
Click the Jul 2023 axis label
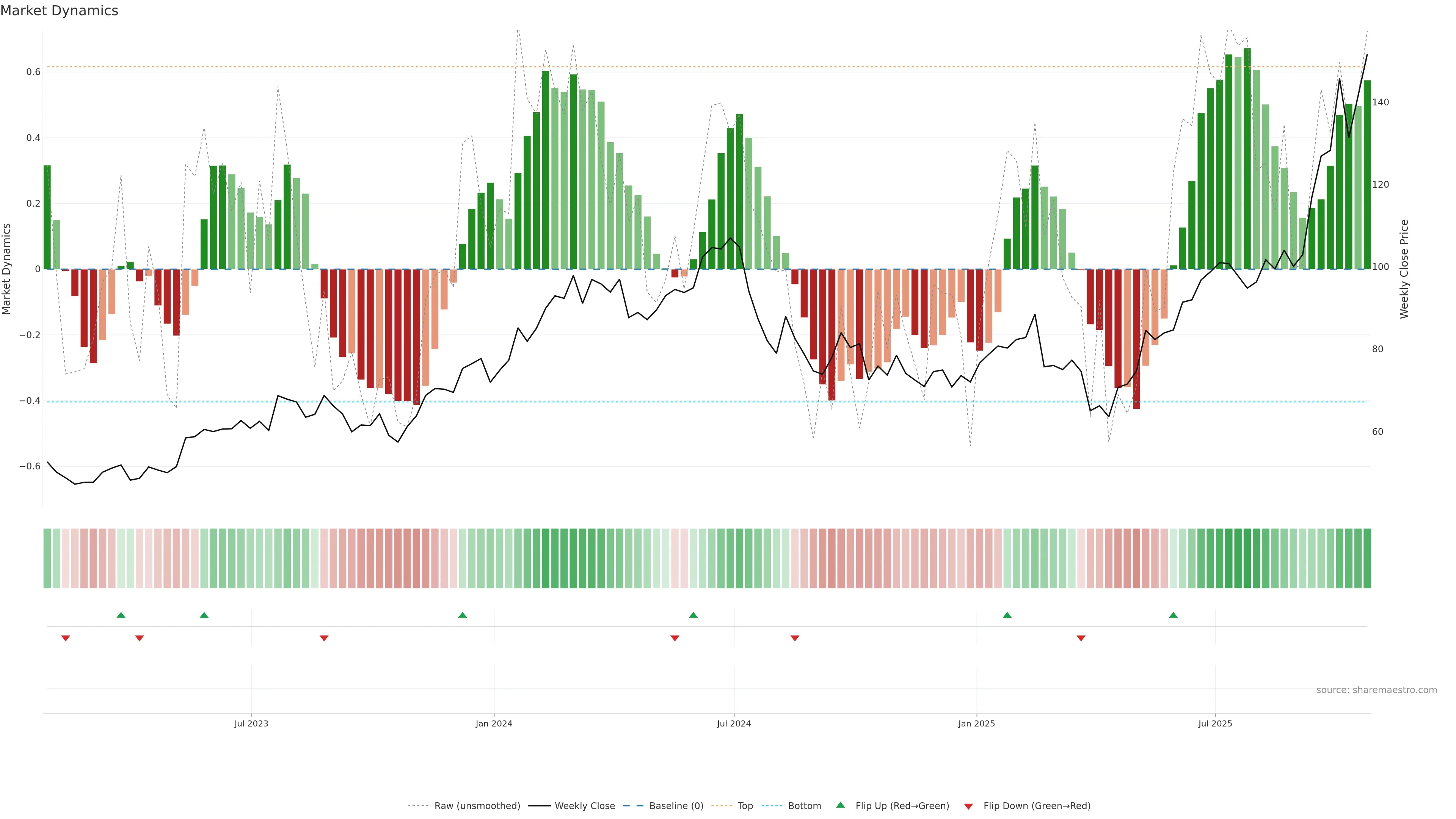pyautogui.click(x=251, y=723)
